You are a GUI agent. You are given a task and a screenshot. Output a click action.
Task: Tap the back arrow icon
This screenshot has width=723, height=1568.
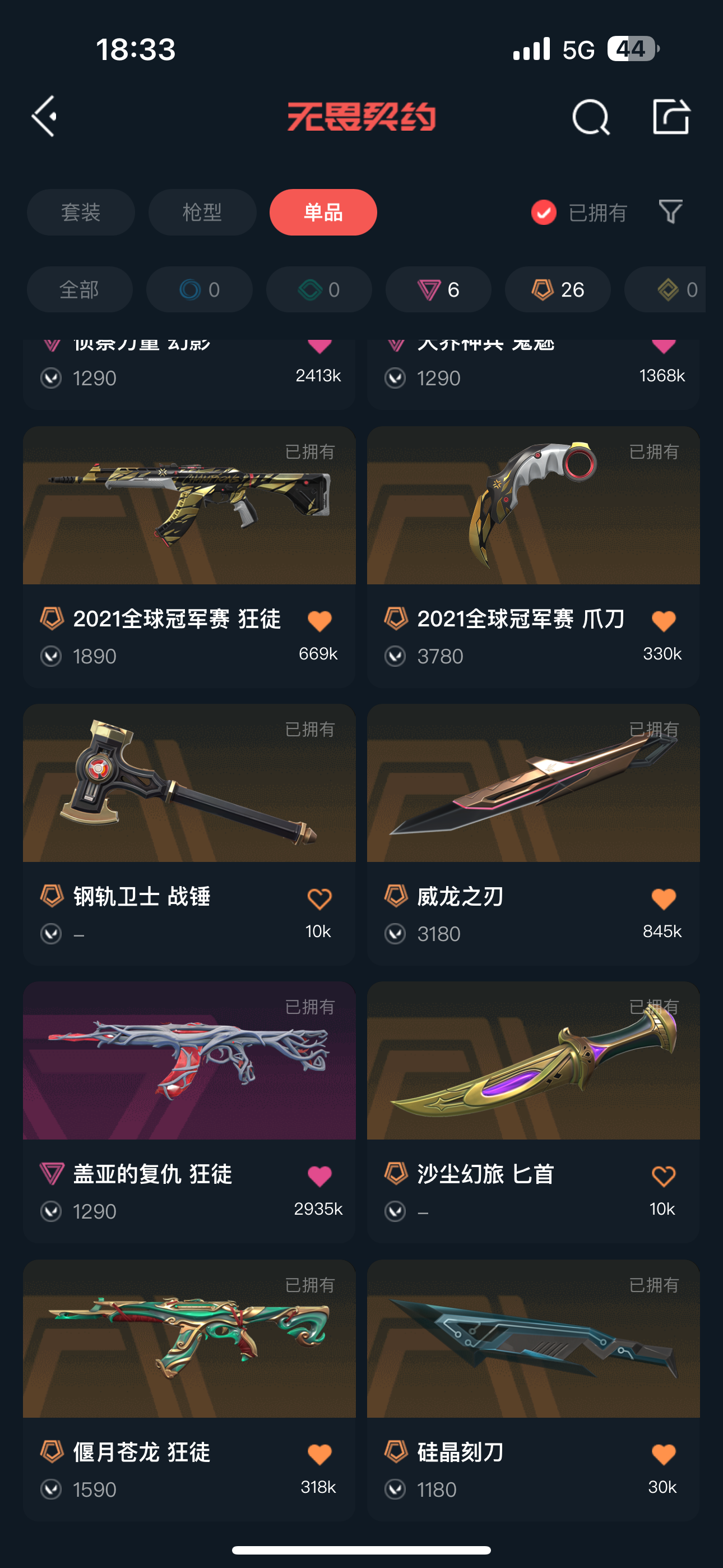(x=44, y=116)
